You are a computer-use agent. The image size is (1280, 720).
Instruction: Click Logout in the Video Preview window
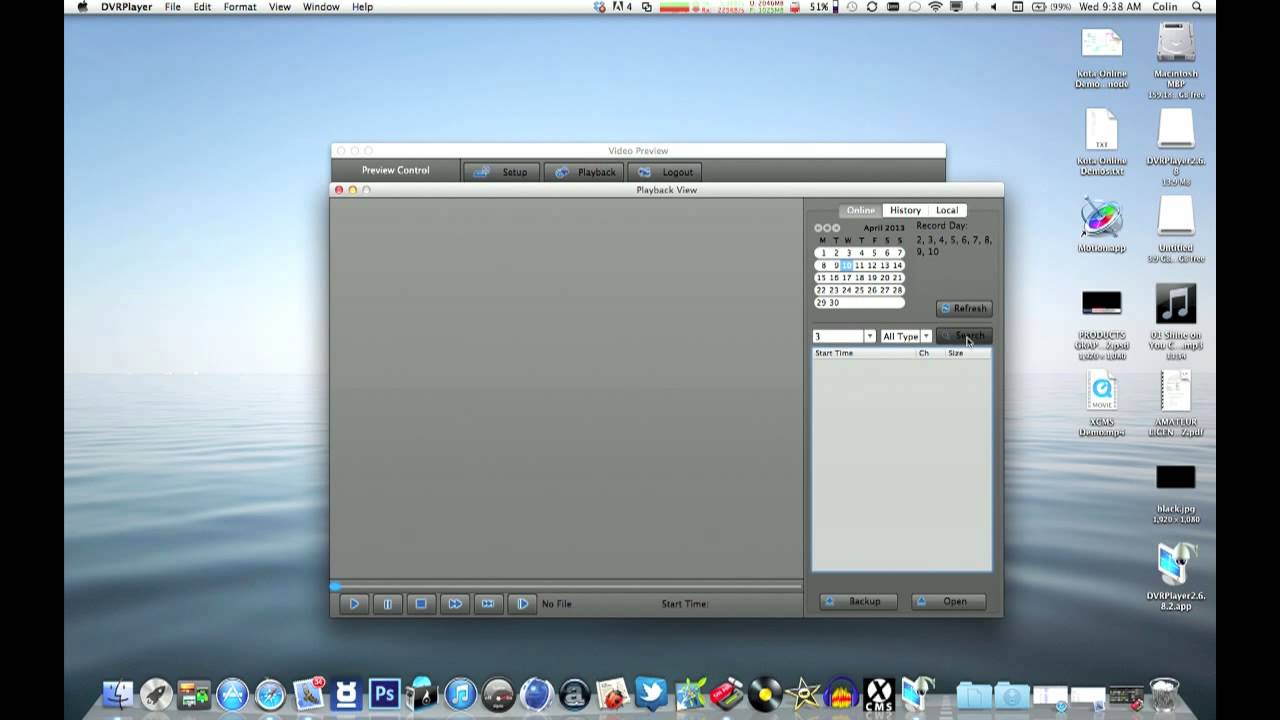[x=666, y=172]
